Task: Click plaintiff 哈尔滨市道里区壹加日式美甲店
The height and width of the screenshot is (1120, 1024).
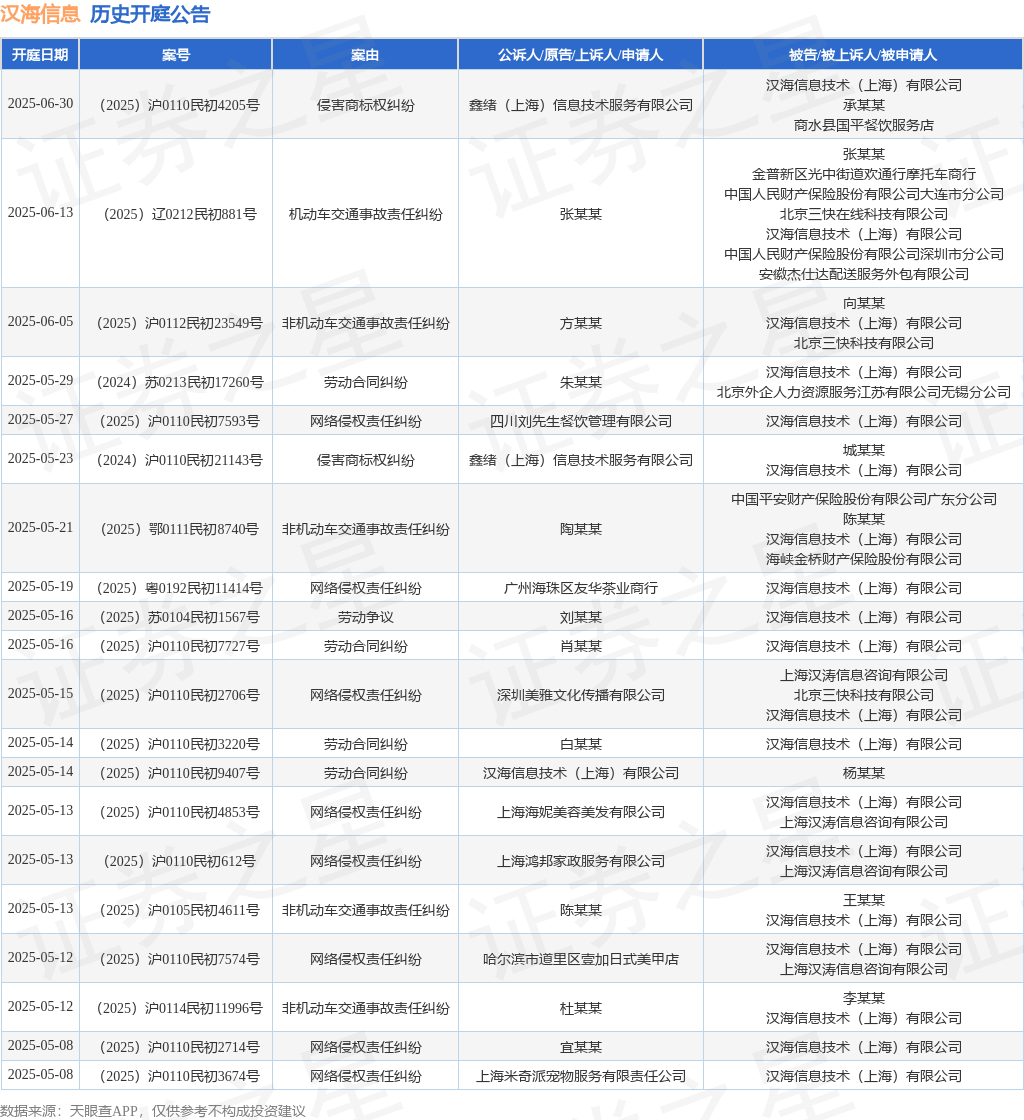Action: 581,959
